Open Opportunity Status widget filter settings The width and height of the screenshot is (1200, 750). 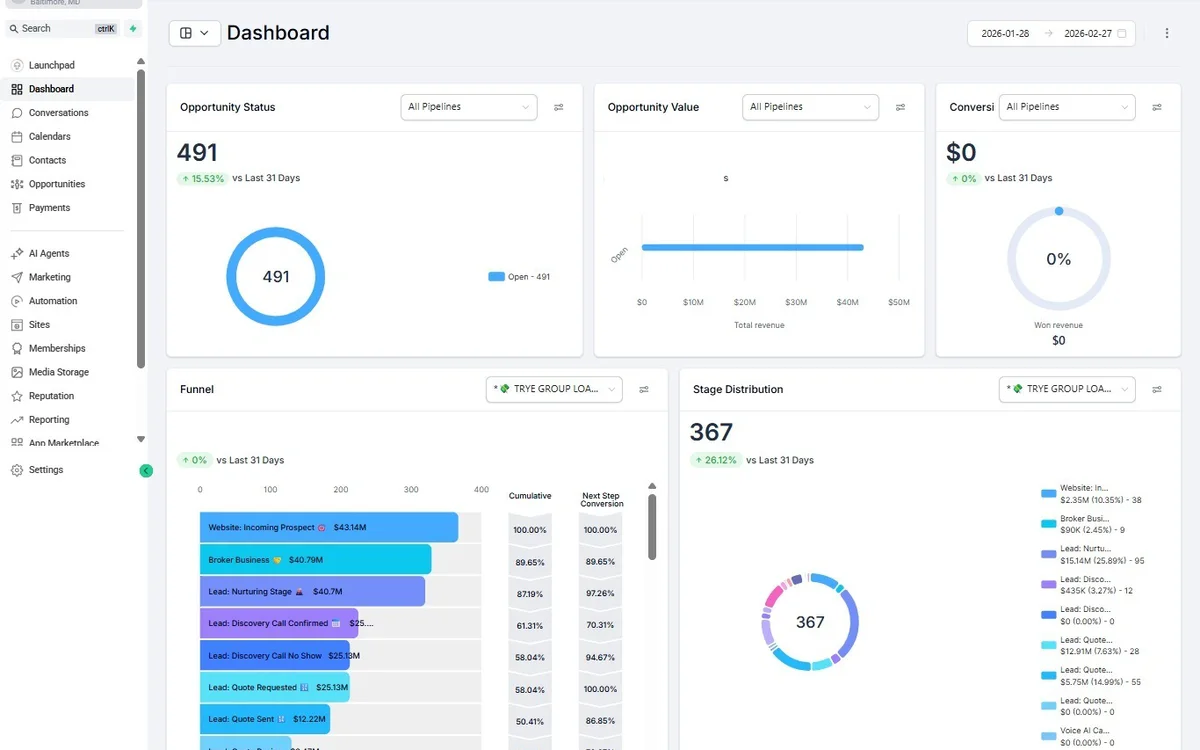coord(559,107)
